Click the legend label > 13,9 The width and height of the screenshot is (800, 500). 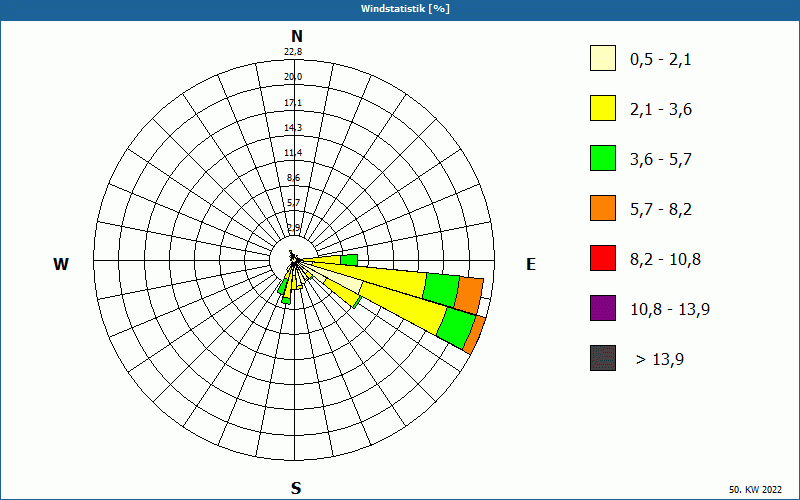pyautogui.click(x=660, y=360)
